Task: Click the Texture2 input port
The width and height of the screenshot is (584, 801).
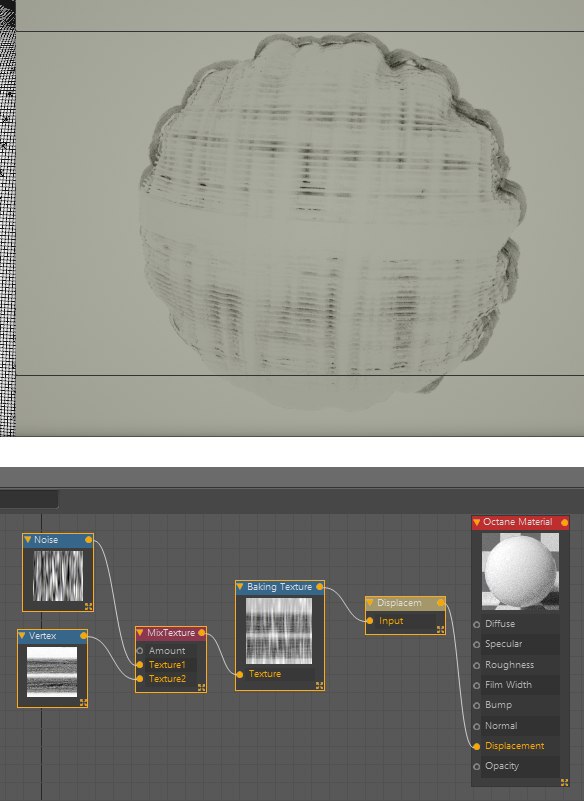Action: (x=139, y=679)
